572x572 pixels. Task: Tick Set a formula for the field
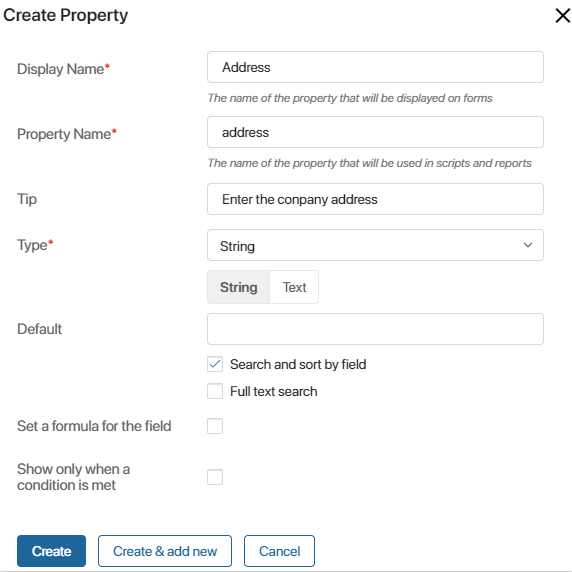pos(215,426)
